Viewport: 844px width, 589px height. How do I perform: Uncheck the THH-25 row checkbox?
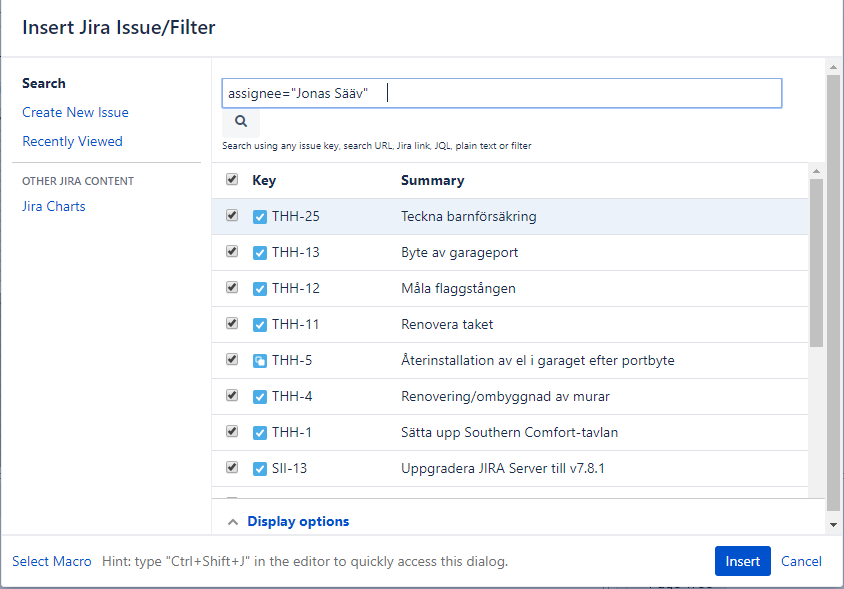pyautogui.click(x=232, y=215)
